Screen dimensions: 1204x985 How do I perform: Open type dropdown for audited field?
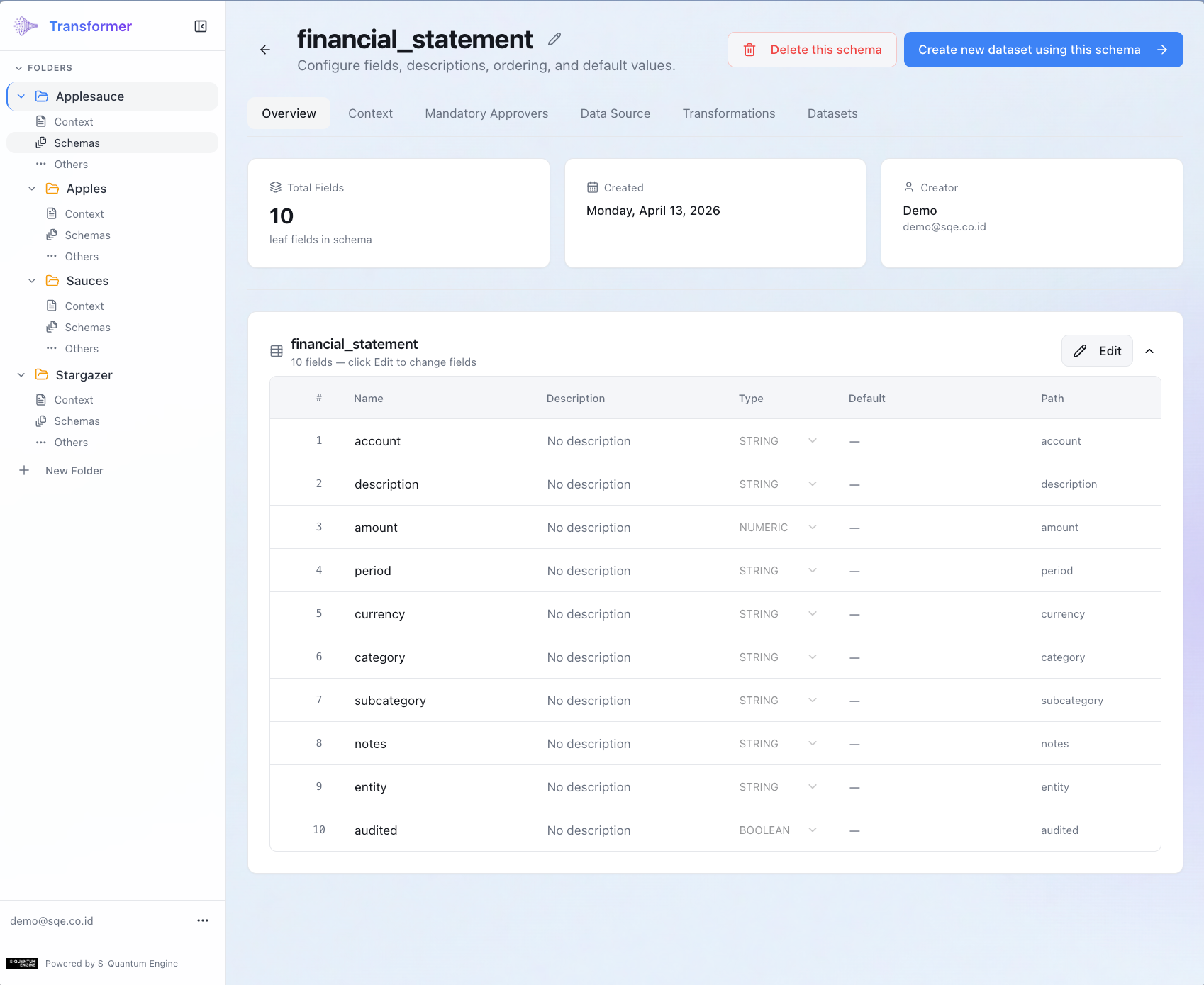(x=813, y=830)
